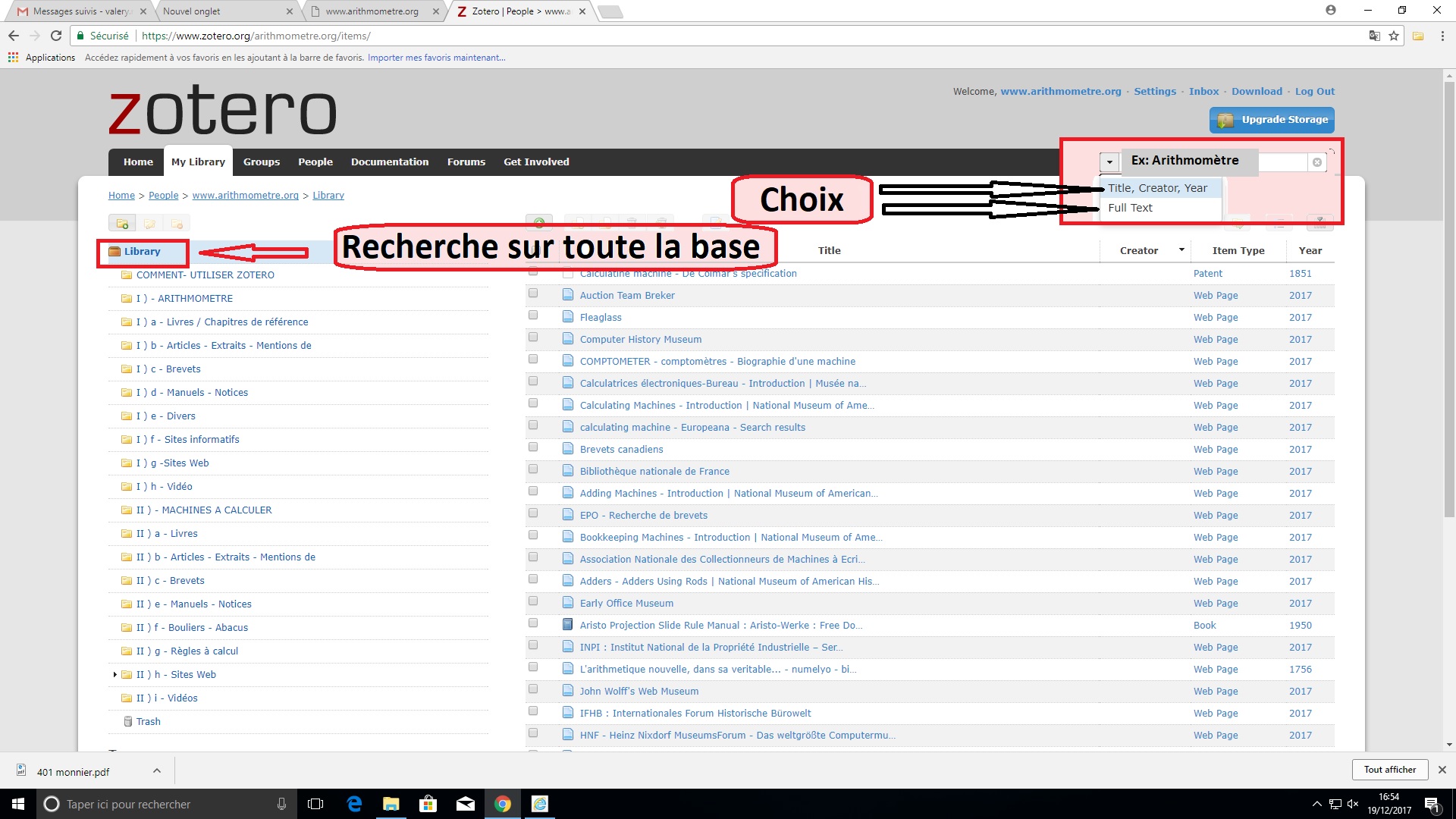
Task: Click the Creator column sort arrow
Action: pyautogui.click(x=1181, y=250)
